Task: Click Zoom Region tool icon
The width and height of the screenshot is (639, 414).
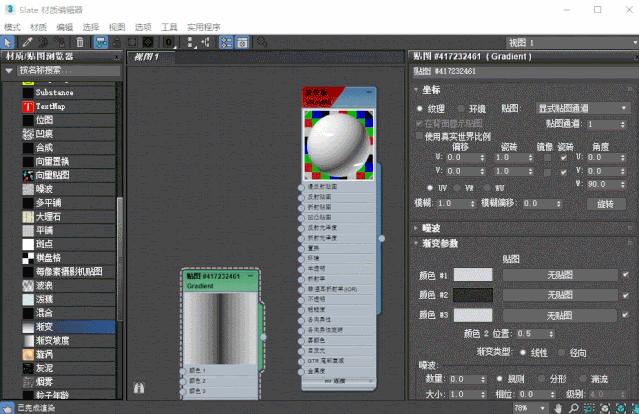Action: tap(589, 407)
